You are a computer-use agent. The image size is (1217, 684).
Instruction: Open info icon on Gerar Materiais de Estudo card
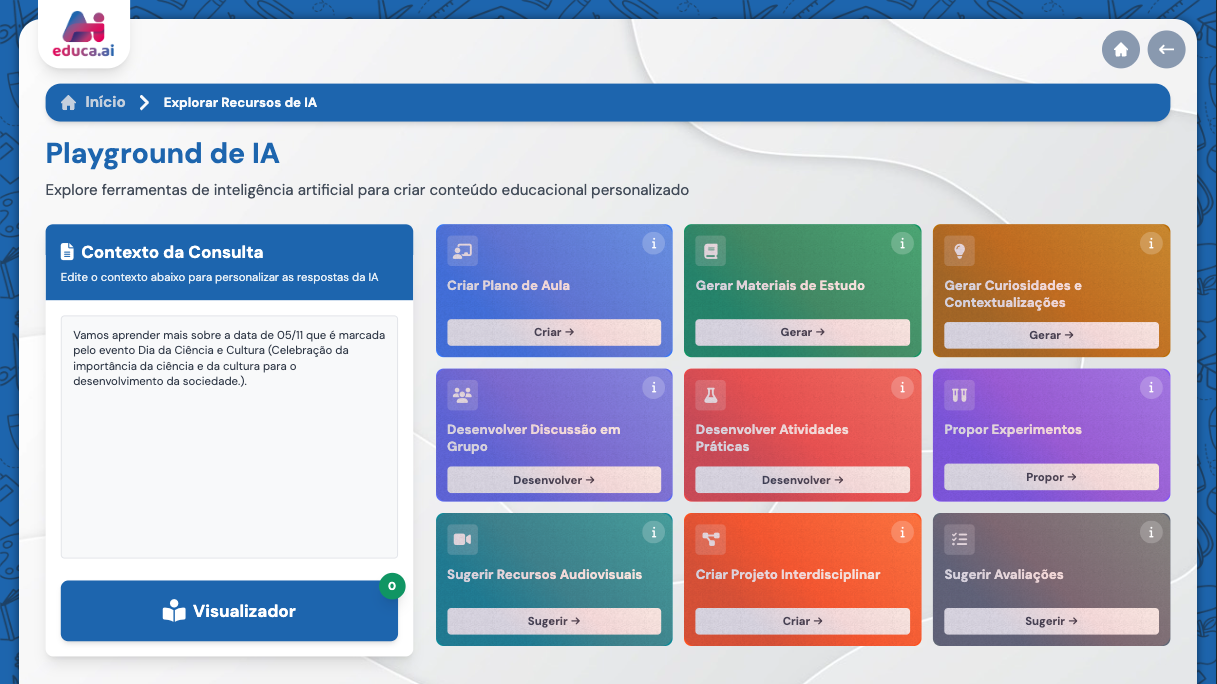pos(902,243)
